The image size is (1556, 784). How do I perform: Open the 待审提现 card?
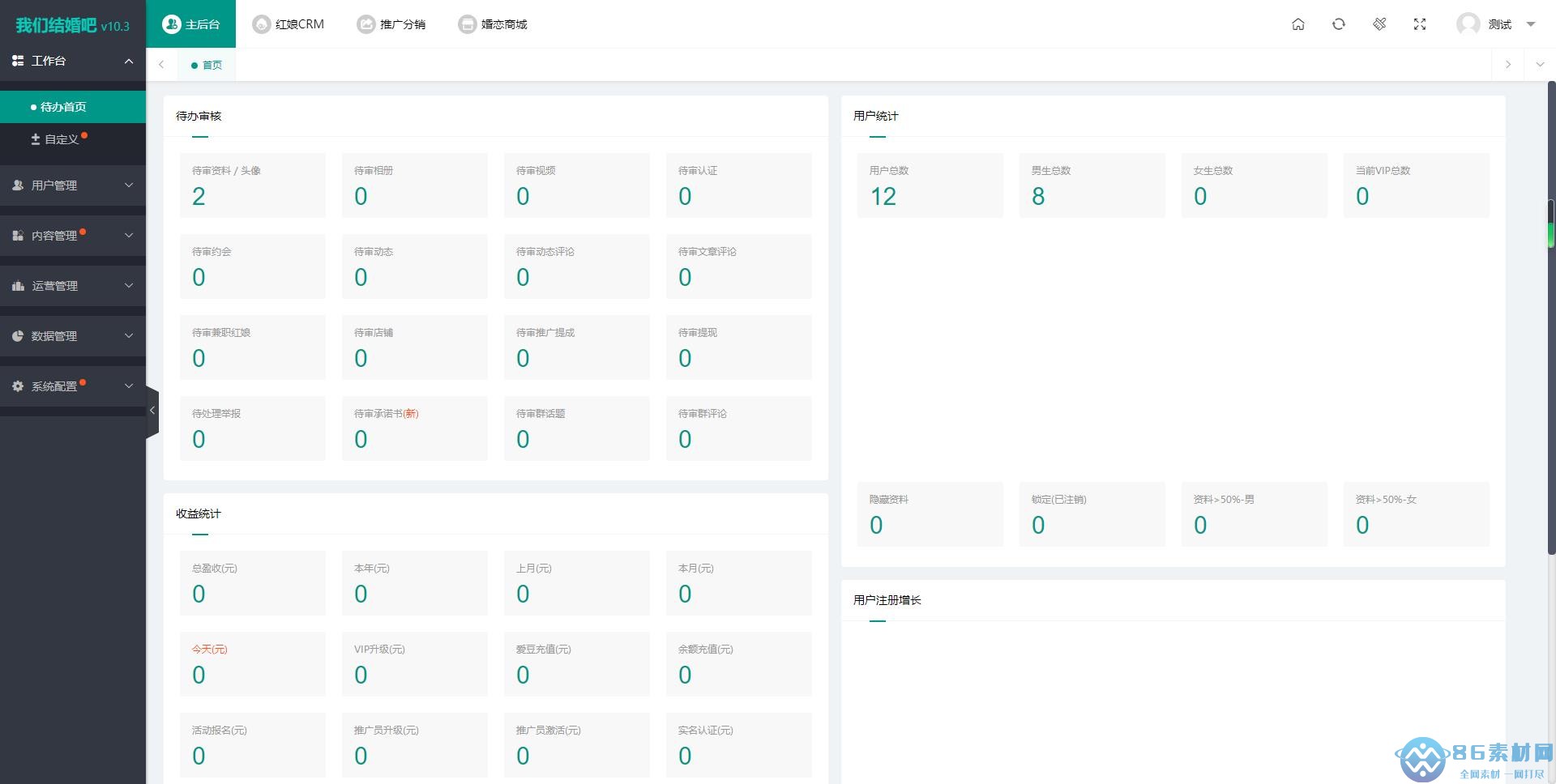pyautogui.click(x=739, y=347)
